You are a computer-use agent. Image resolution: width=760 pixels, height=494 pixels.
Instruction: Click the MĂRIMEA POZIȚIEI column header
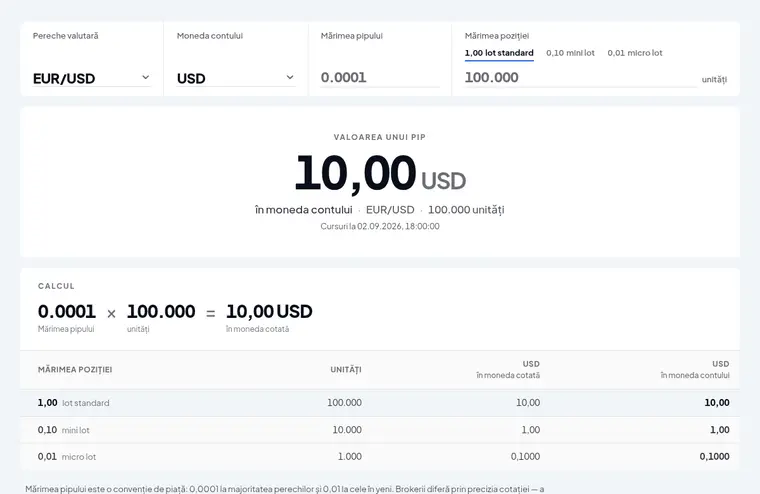(x=75, y=369)
